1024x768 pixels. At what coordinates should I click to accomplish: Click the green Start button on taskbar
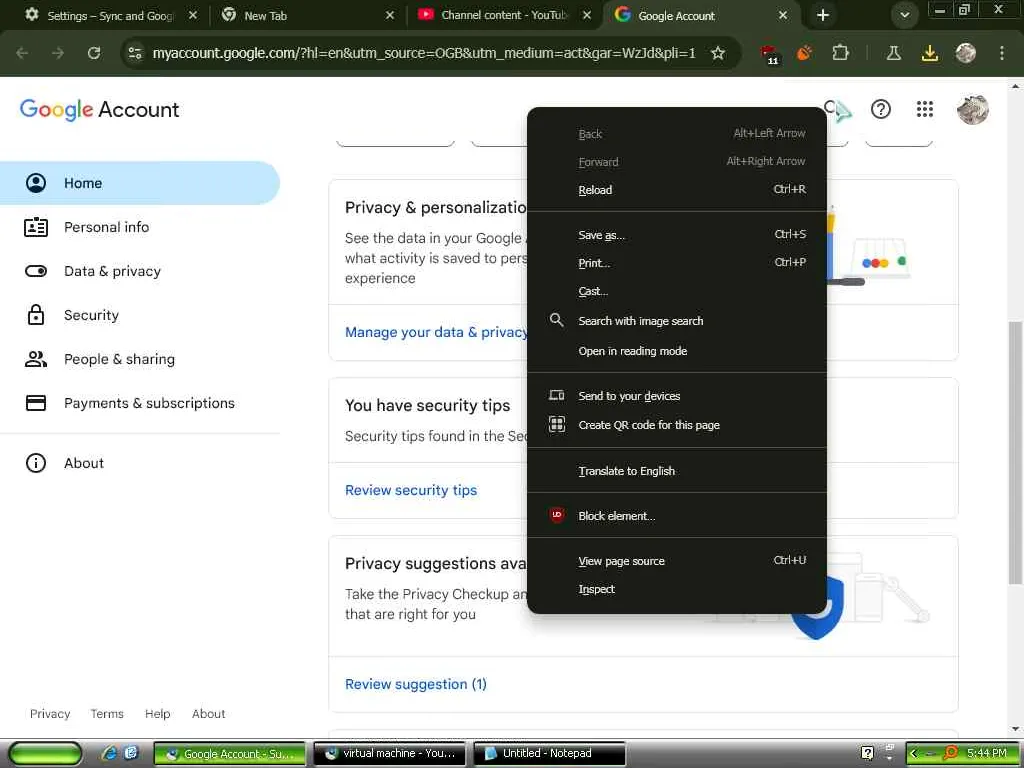point(45,754)
